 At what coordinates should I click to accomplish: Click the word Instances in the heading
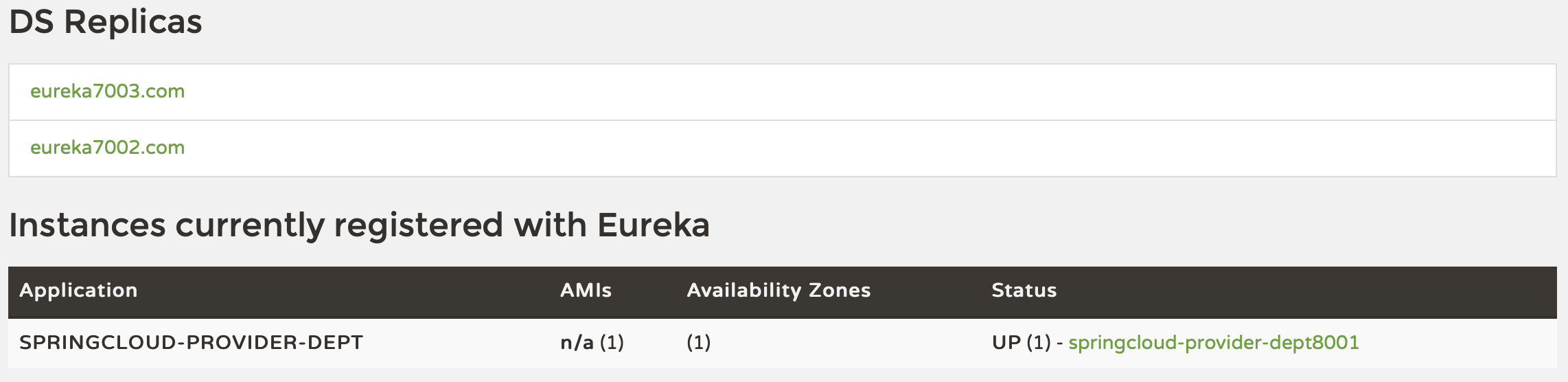coord(87,225)
